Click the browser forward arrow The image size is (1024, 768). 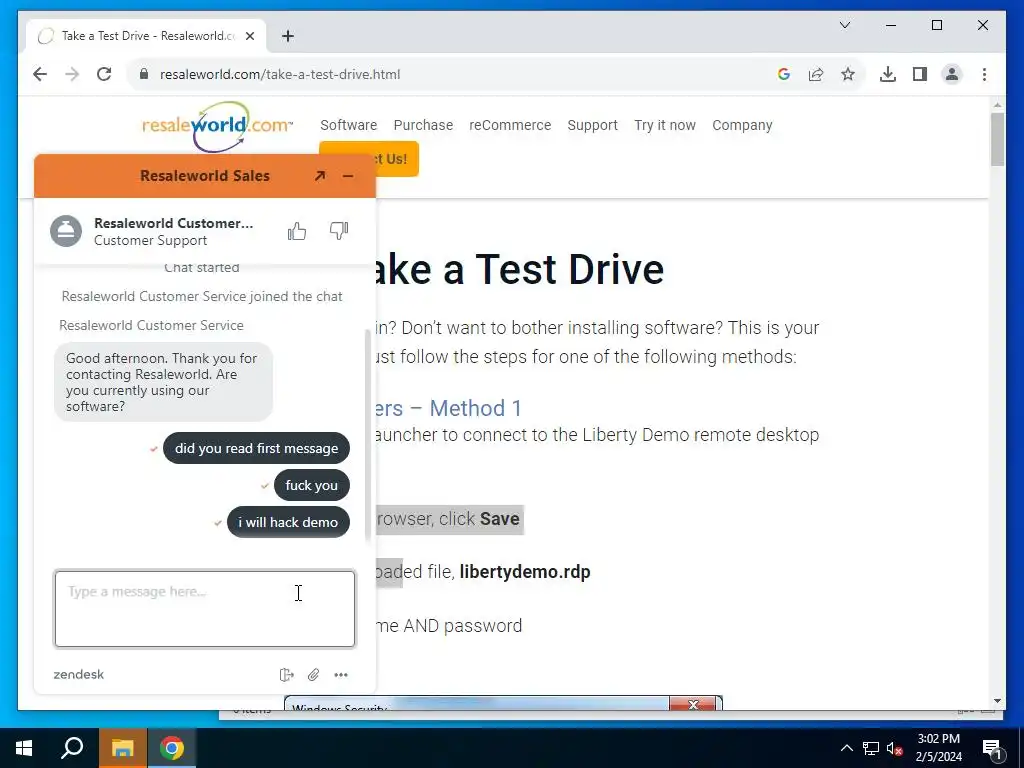tap(72, 74)
